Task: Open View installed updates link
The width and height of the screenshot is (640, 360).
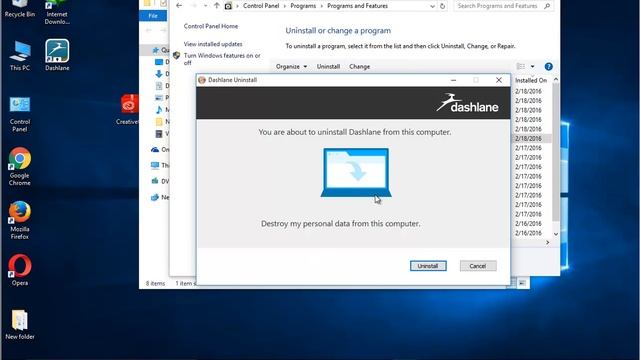Action: 213,44
